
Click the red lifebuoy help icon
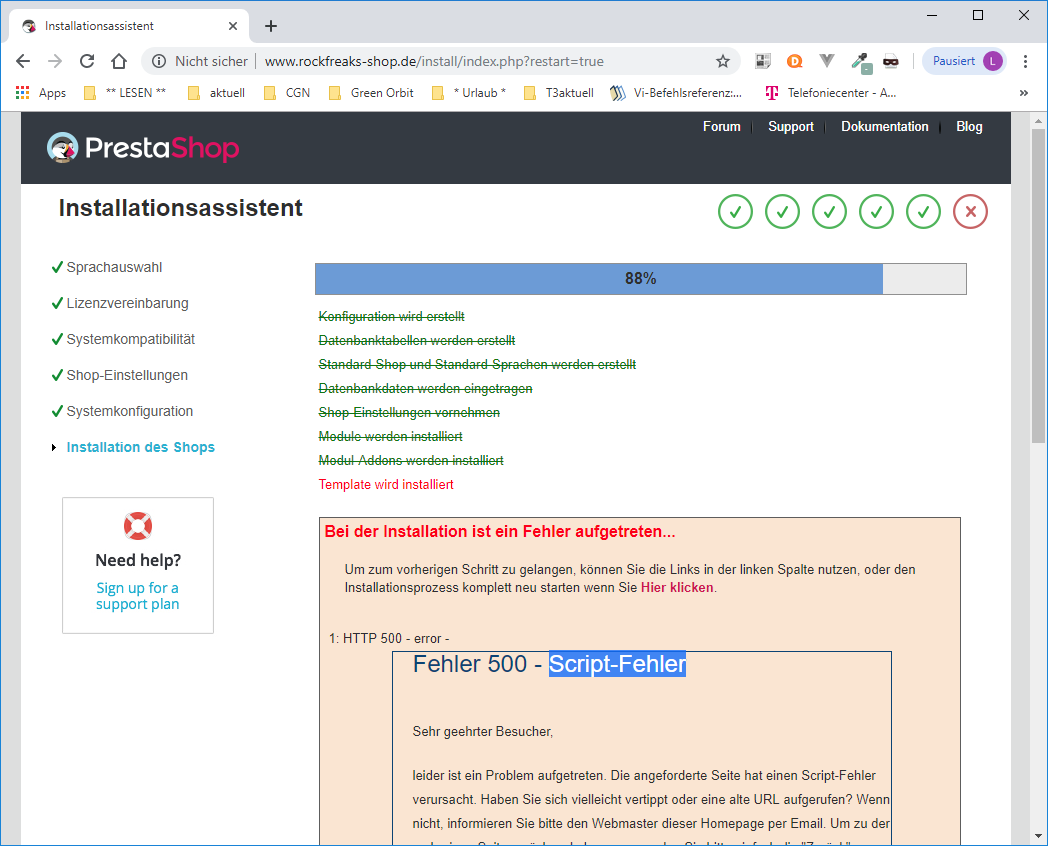pyautogui.click(x=138, y=526)
